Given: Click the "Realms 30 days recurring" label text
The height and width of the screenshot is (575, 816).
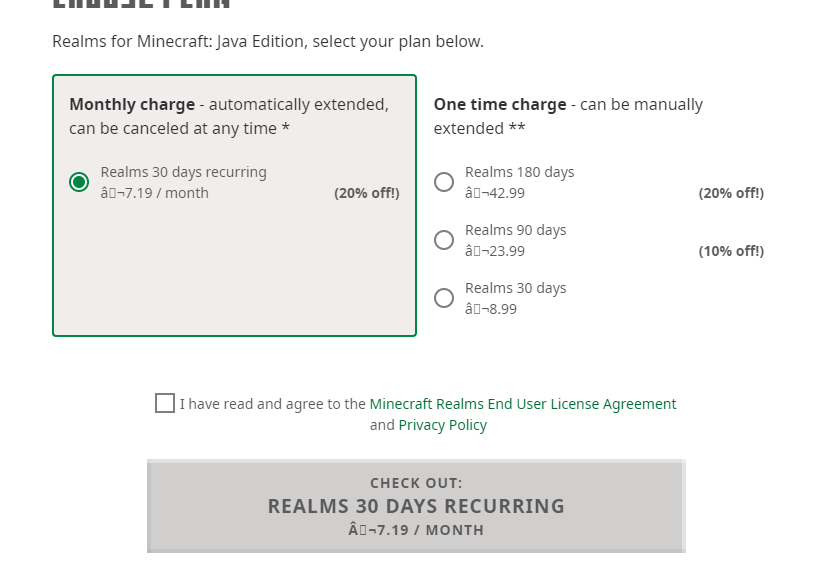Looking at the screenshot, I should click(184, 172).
